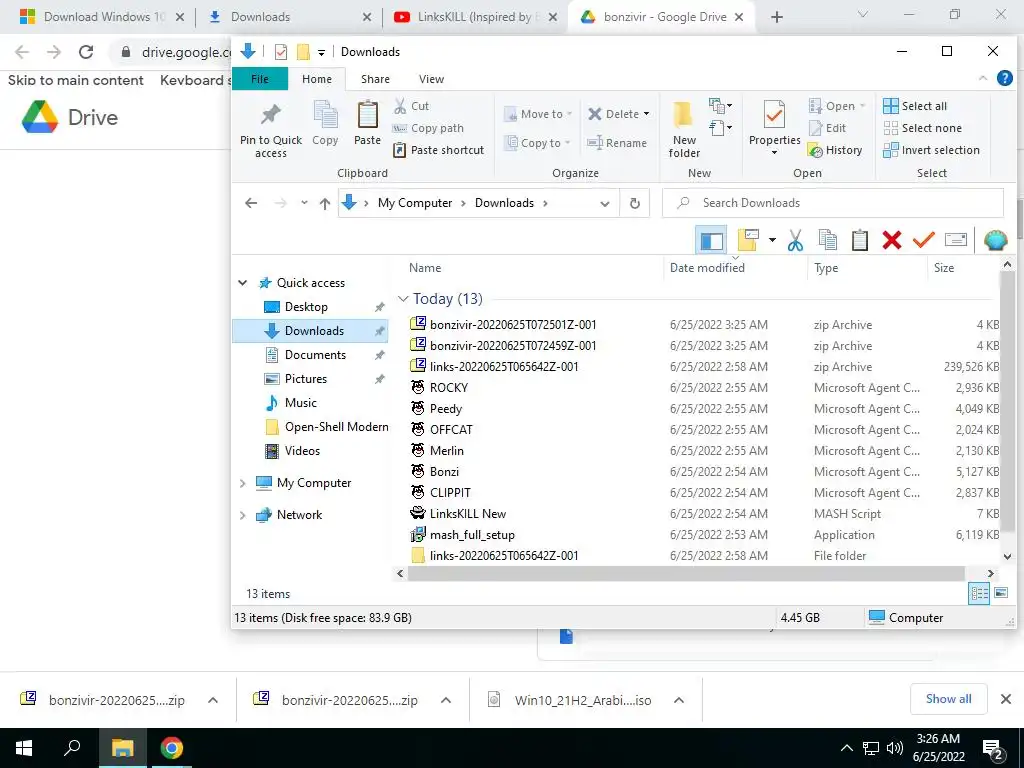1024x768 pixels.
Task: Click Rename in Organize group
Action: (x=616, y=143)
